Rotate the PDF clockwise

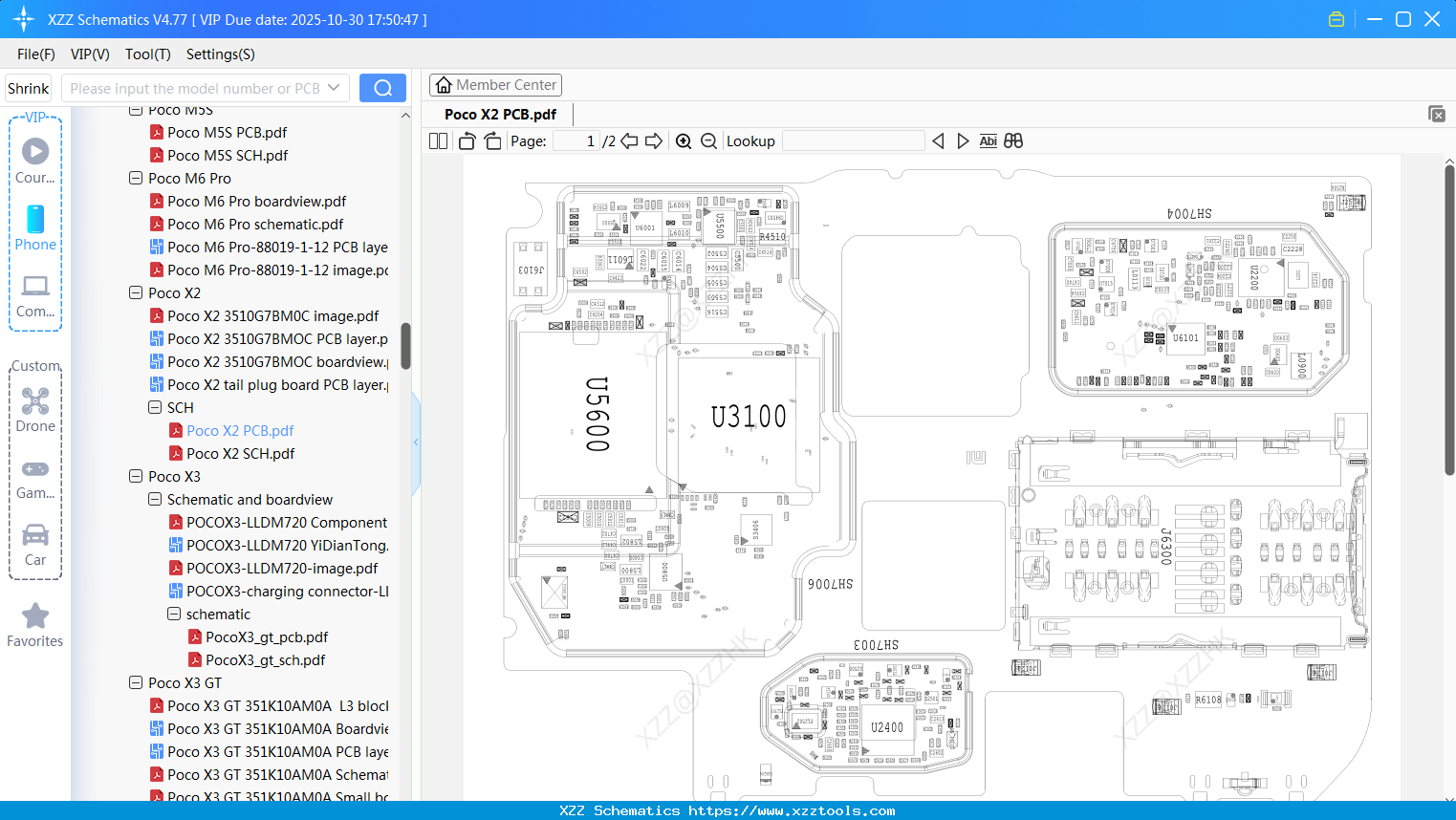[x=491, y=140]
